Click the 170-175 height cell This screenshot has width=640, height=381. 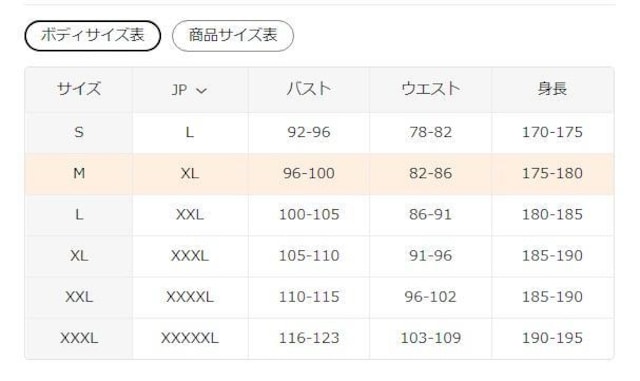coord(553,132)
